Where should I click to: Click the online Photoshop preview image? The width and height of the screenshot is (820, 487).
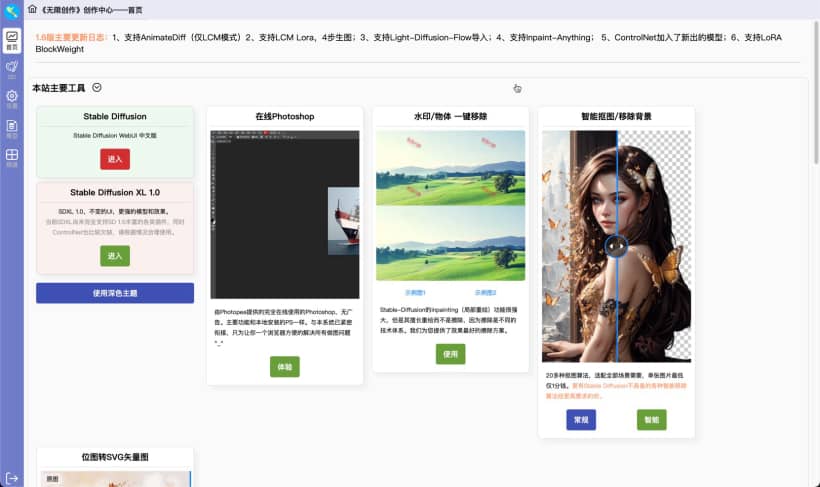click(284, 214)
